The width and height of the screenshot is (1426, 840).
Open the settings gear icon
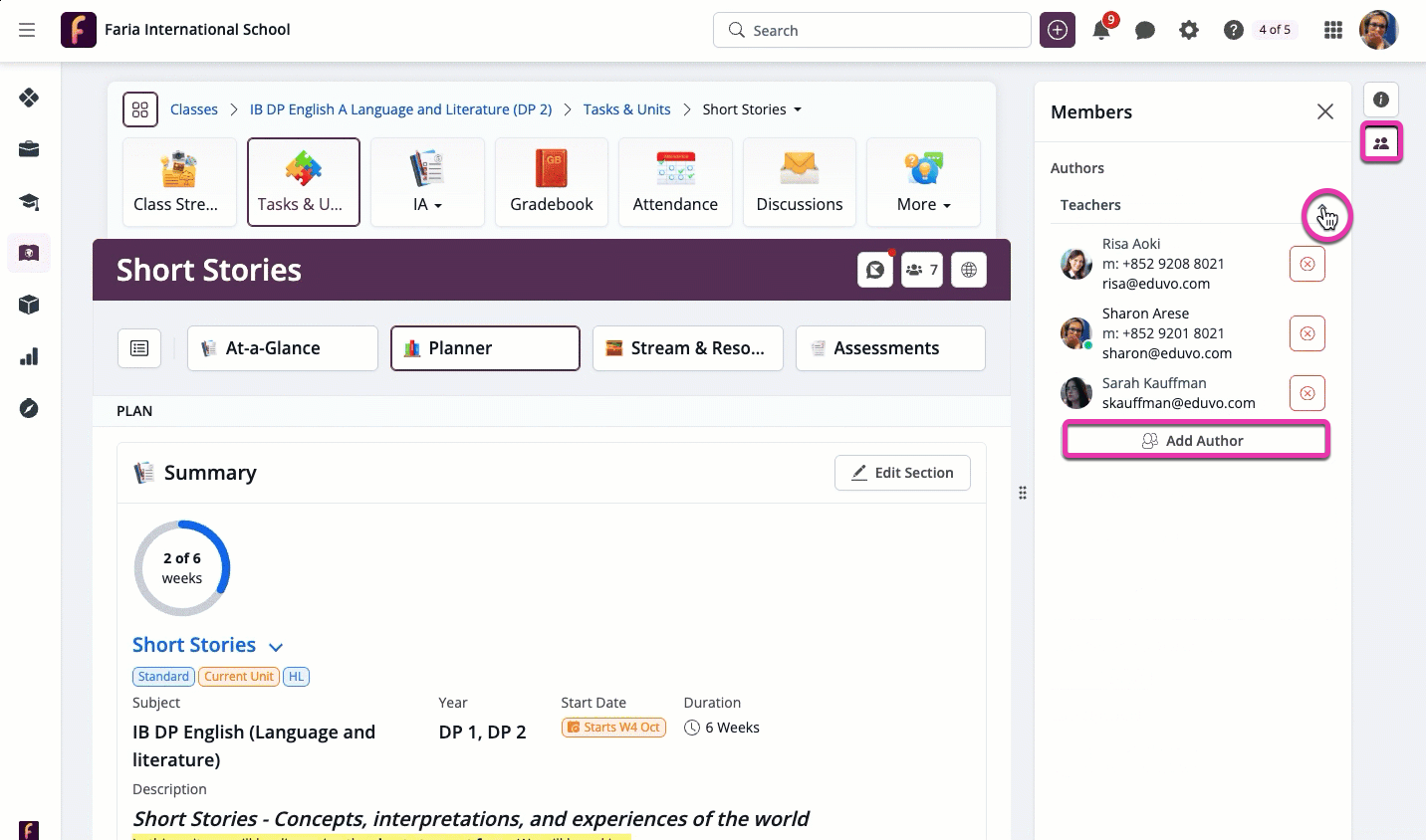point(1189,31)
